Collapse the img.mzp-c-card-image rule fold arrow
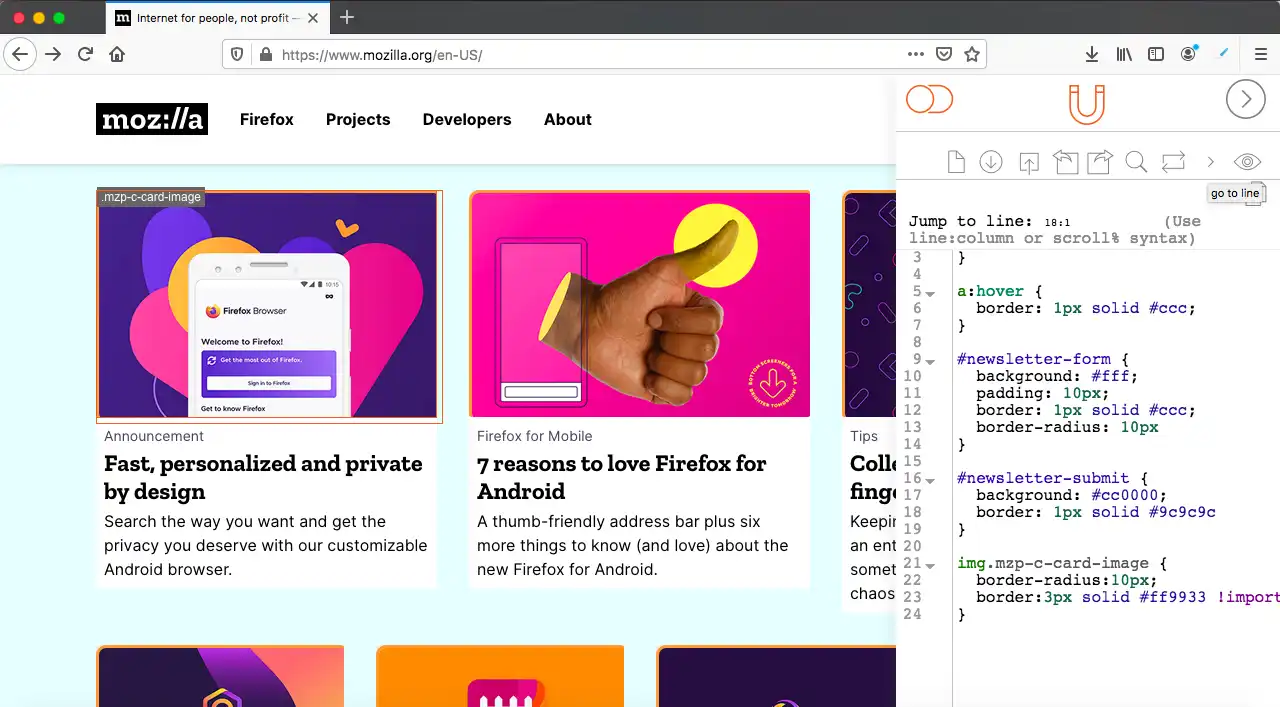This screenshot has height=707, width=1280. point(930,566)
